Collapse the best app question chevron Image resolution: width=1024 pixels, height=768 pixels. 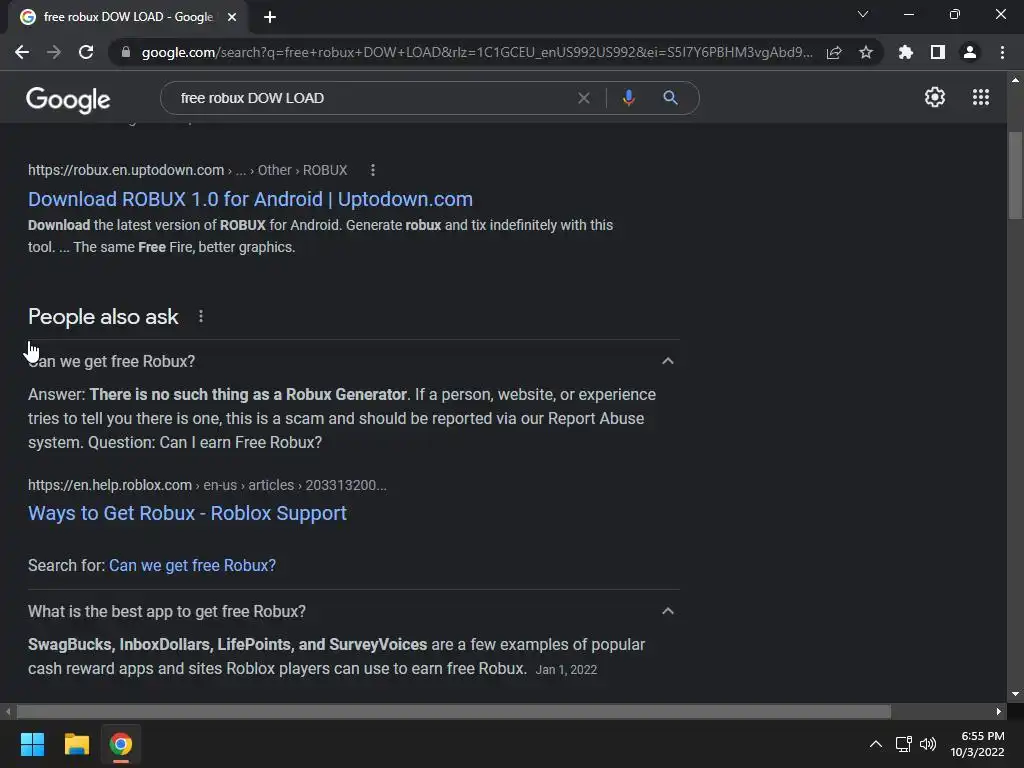(x=667, y=611)
